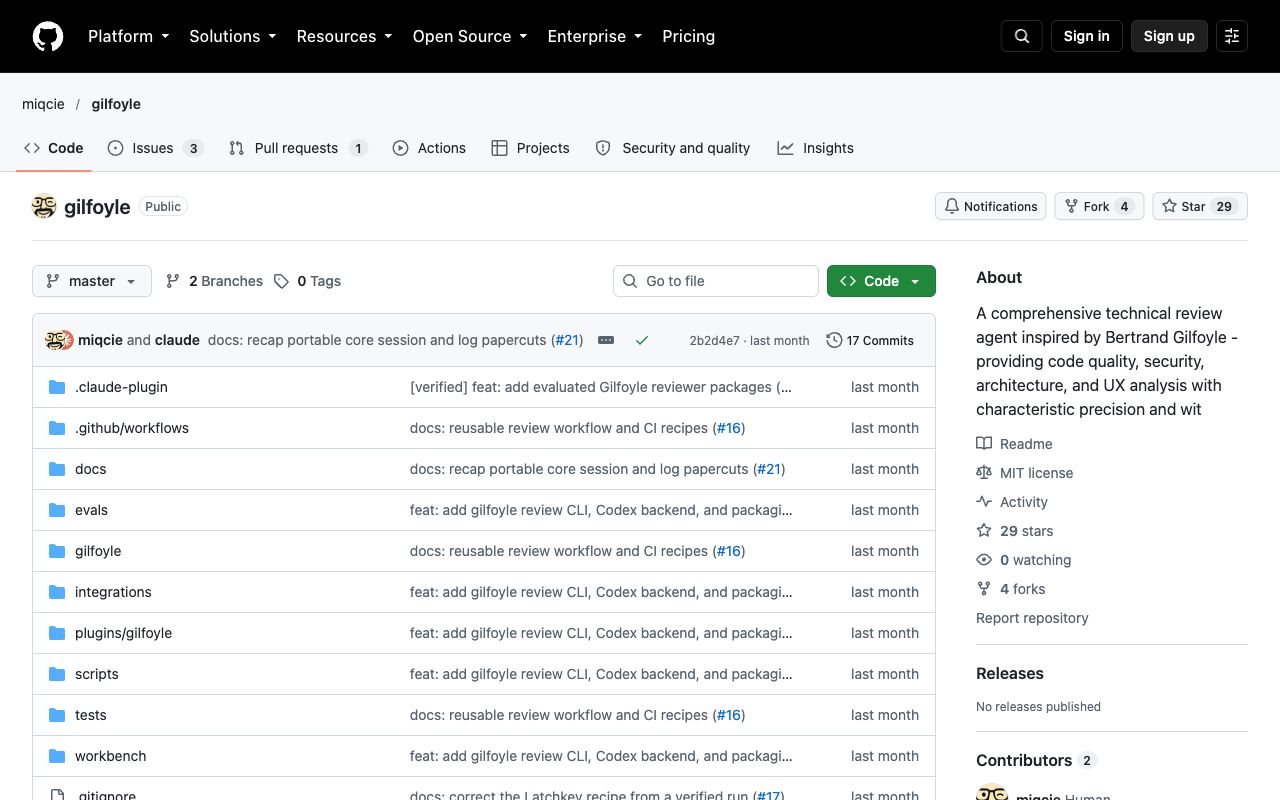
Task: Fork the gilfoyle repository
Action: coord(1099,206)
